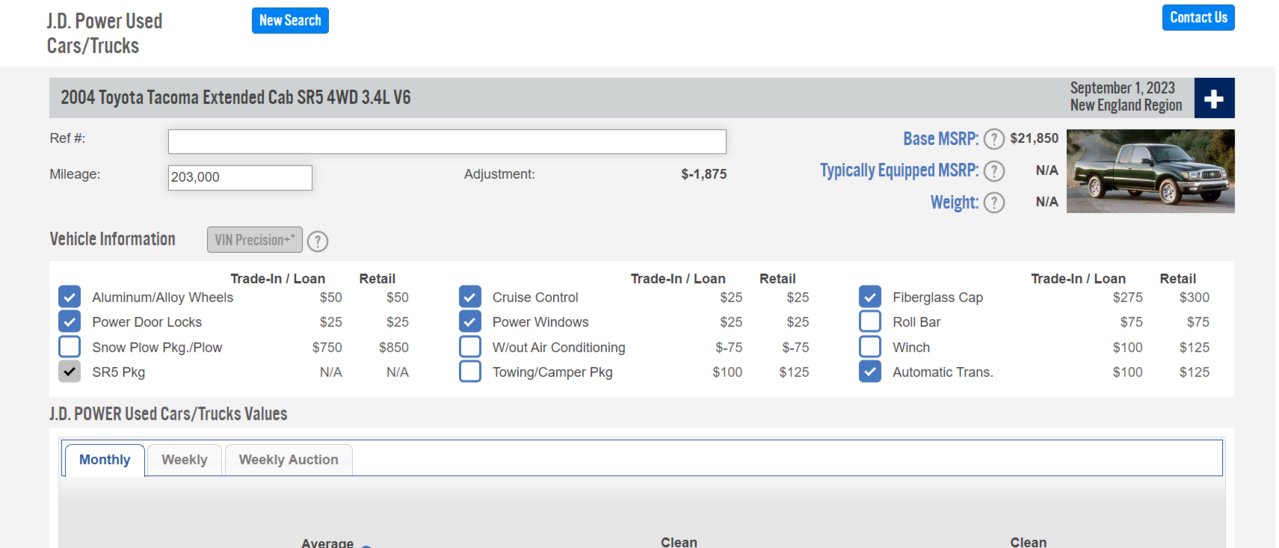Select the Monthly tab
Viewport: 1279px width, 548px height.
coord(104,460)
